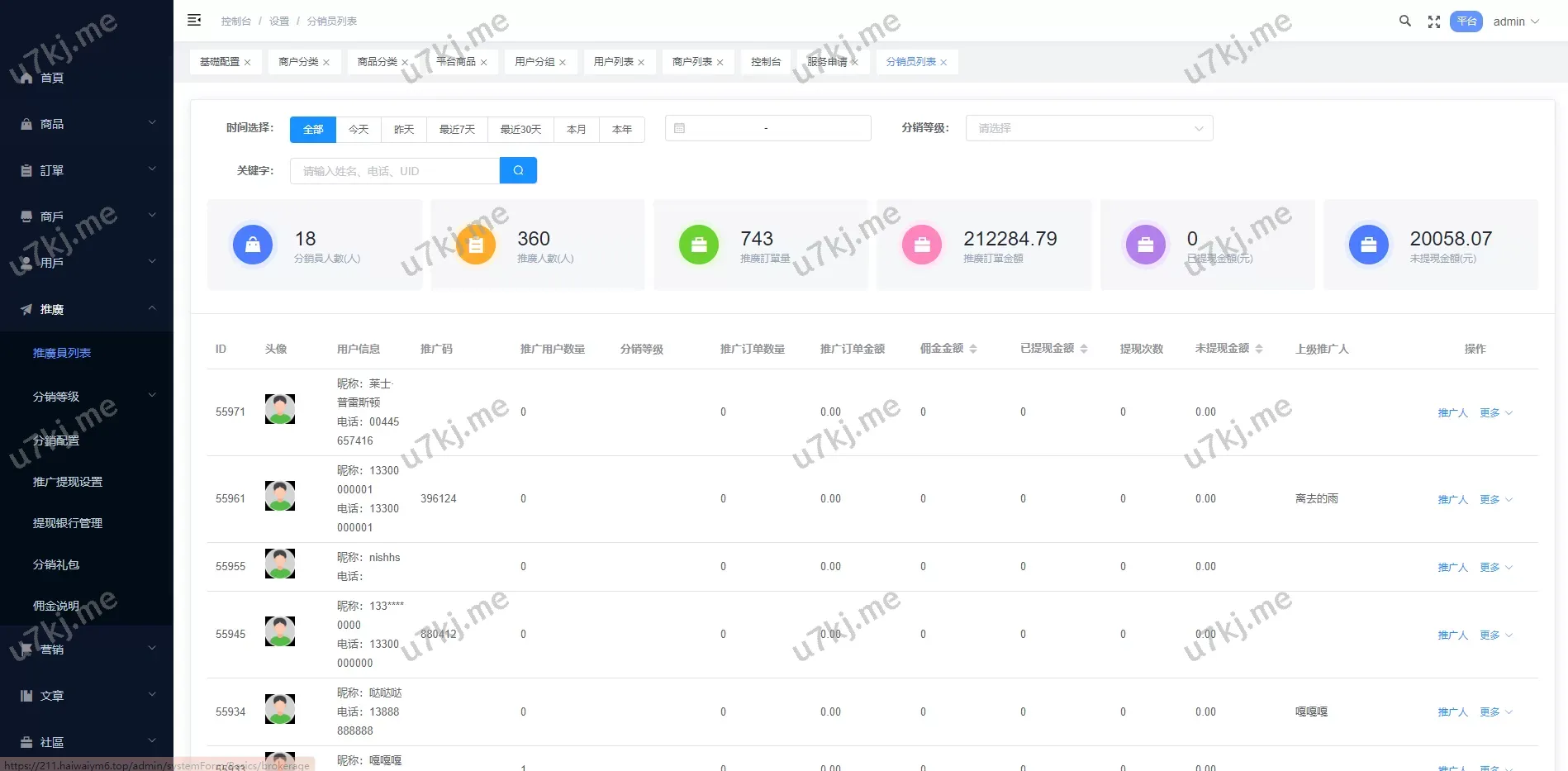Viewport: 1568px width, 771px height.
Task: Click 推广人 link for user 55971
Action: [1452, 412]
